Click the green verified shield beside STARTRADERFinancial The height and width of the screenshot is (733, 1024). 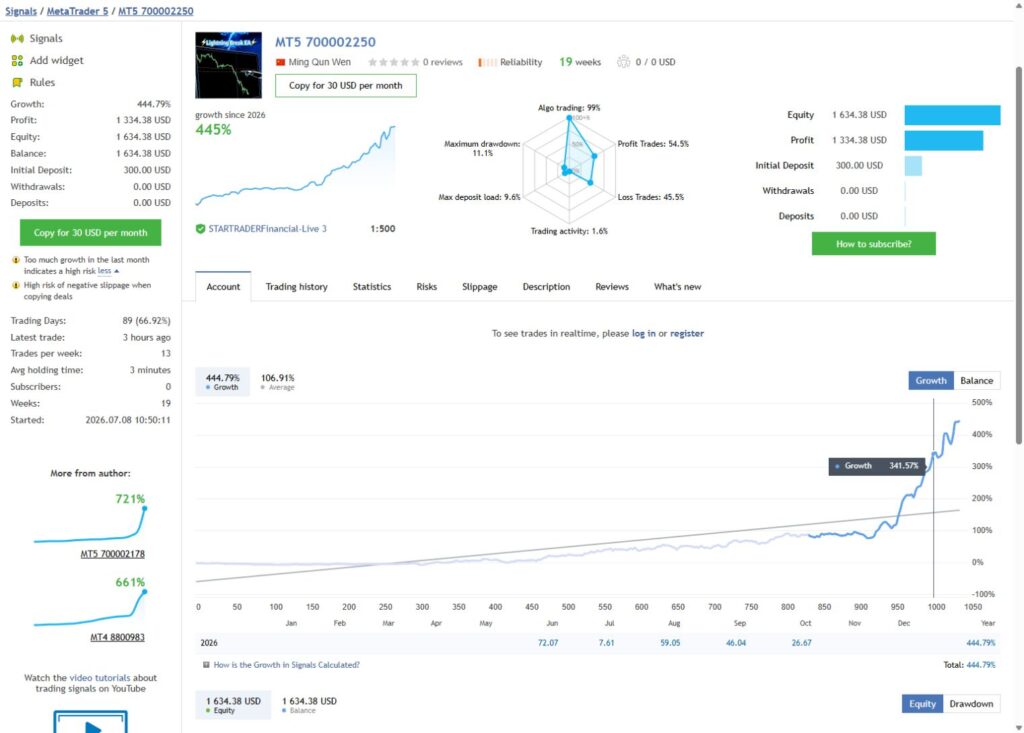tap(200, 229)
